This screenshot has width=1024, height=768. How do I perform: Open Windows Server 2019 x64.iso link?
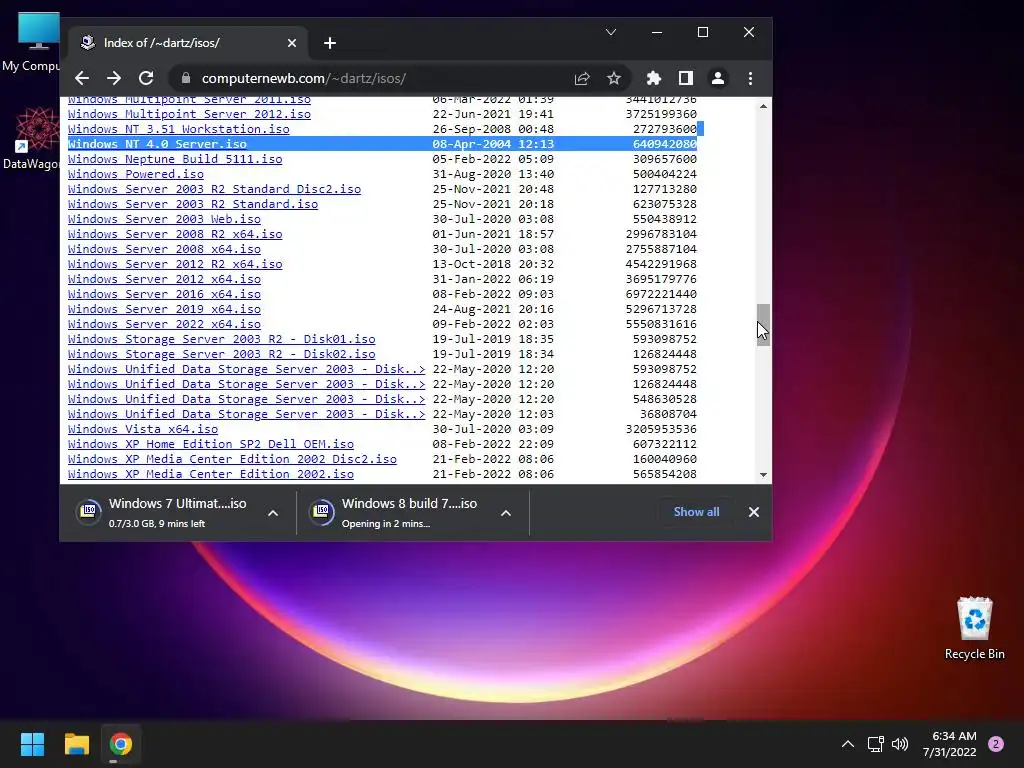click(164, 309)
